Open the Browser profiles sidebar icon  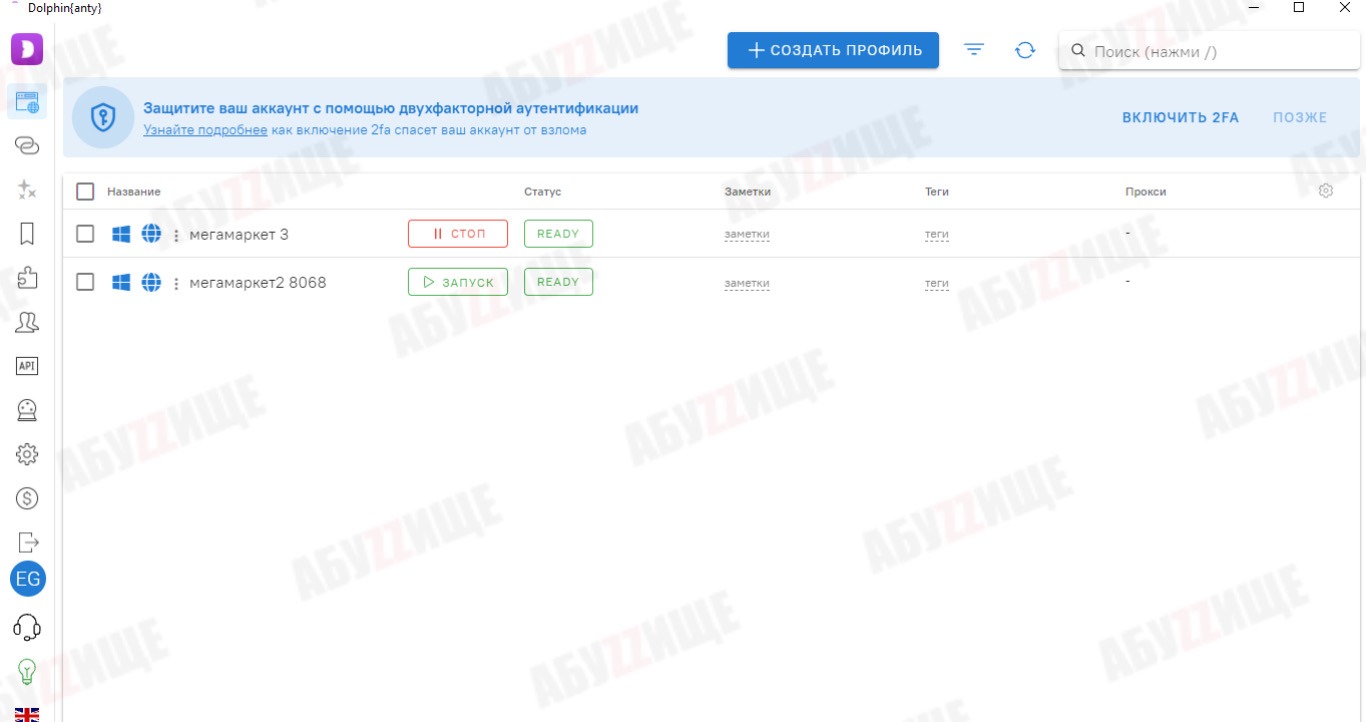(x=27, y=100)
